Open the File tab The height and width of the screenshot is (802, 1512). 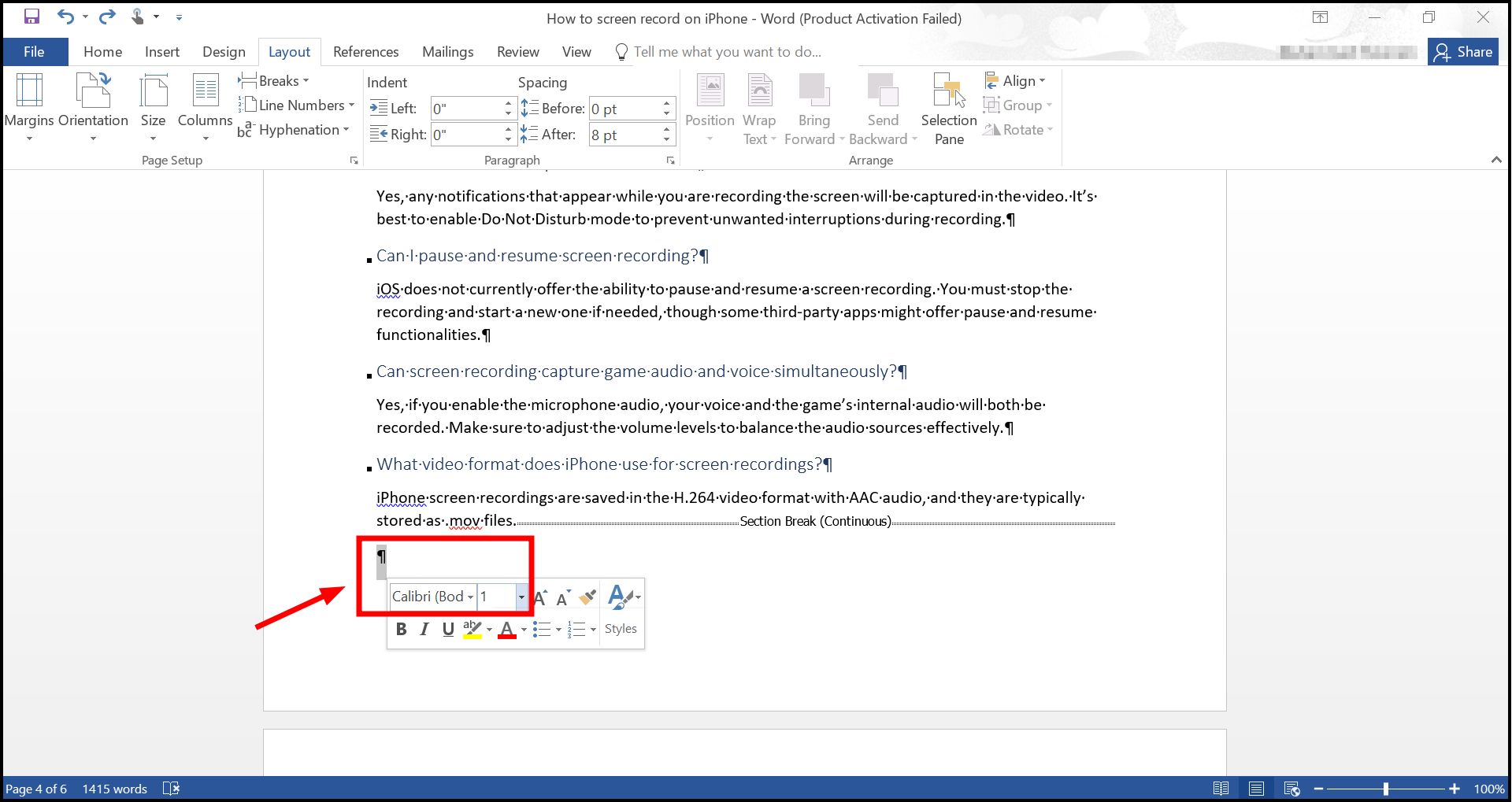click(x=34, y=52)
